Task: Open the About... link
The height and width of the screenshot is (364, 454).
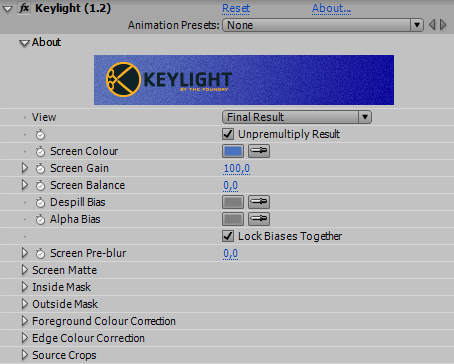Action: click(x=331, y=8)
